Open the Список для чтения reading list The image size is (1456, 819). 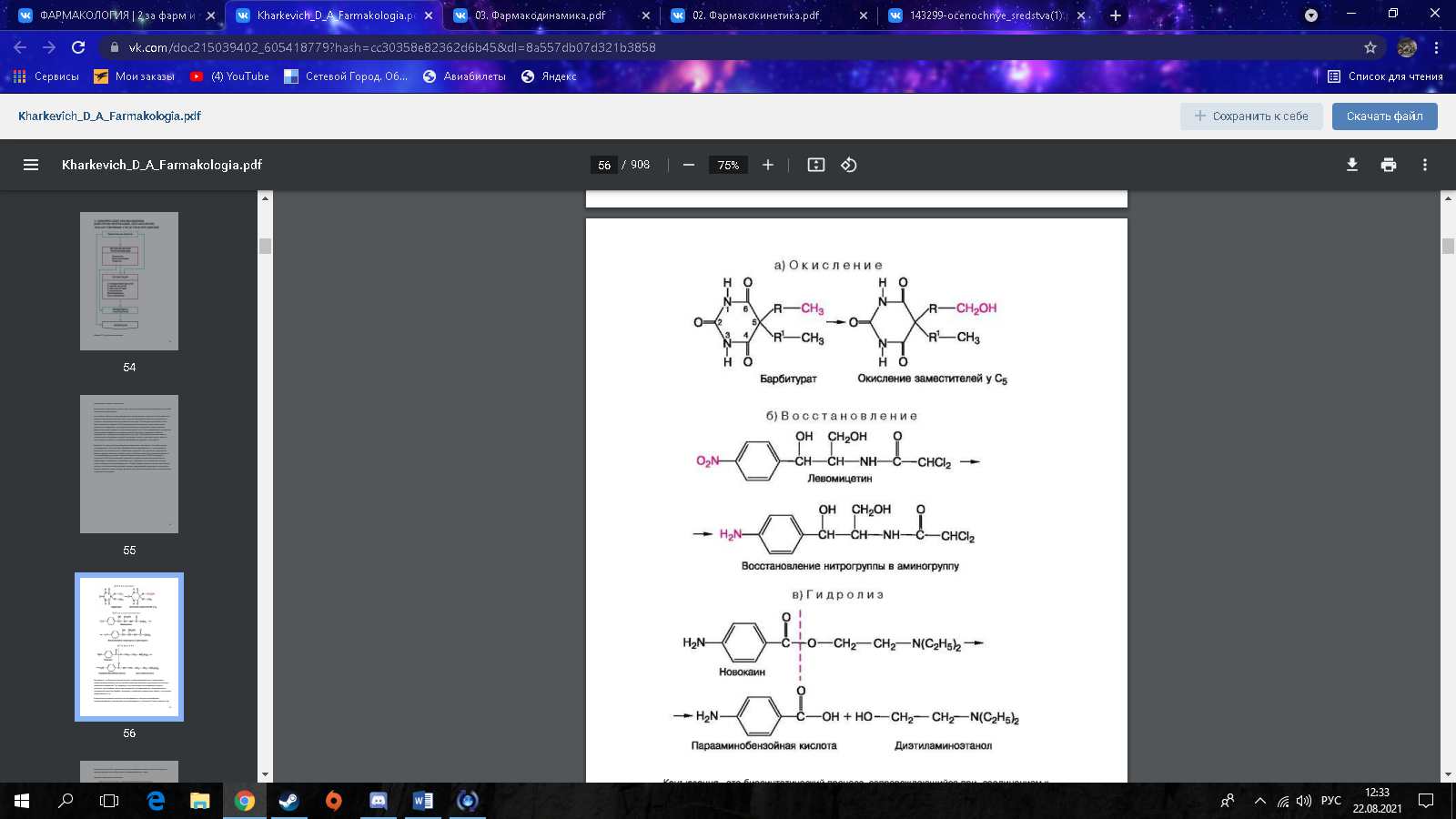(1385, 76)
